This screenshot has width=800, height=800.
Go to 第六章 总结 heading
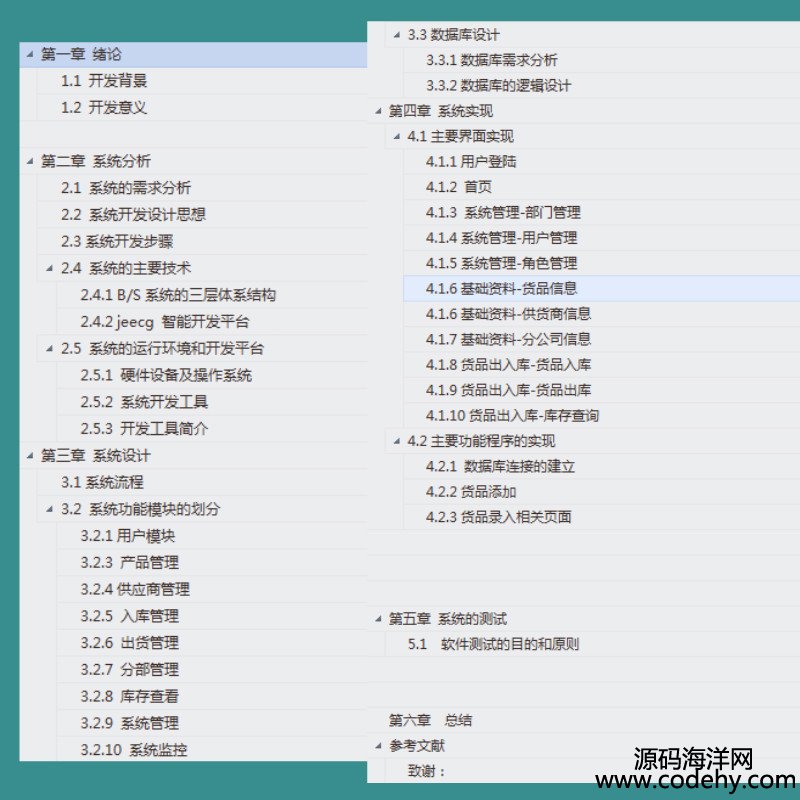coord(430,721)
